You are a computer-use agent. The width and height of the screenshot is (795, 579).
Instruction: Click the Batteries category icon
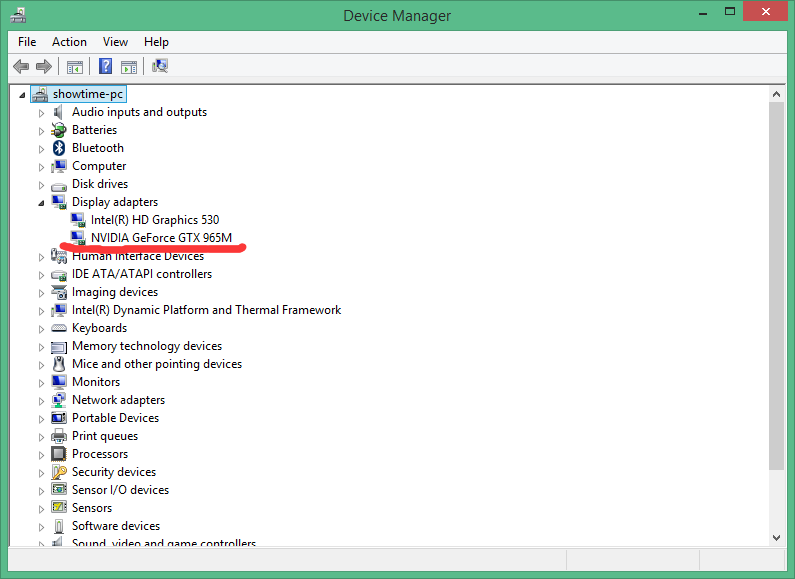click(x=59, y=130)
